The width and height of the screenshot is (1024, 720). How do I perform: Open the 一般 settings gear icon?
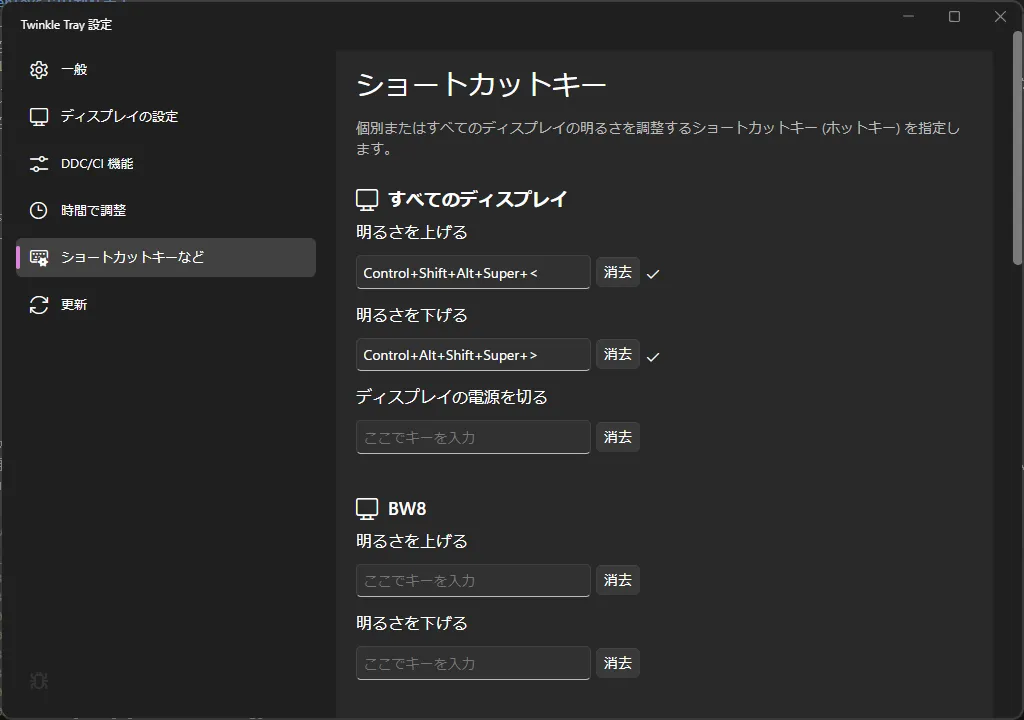(x=38, y=70)
